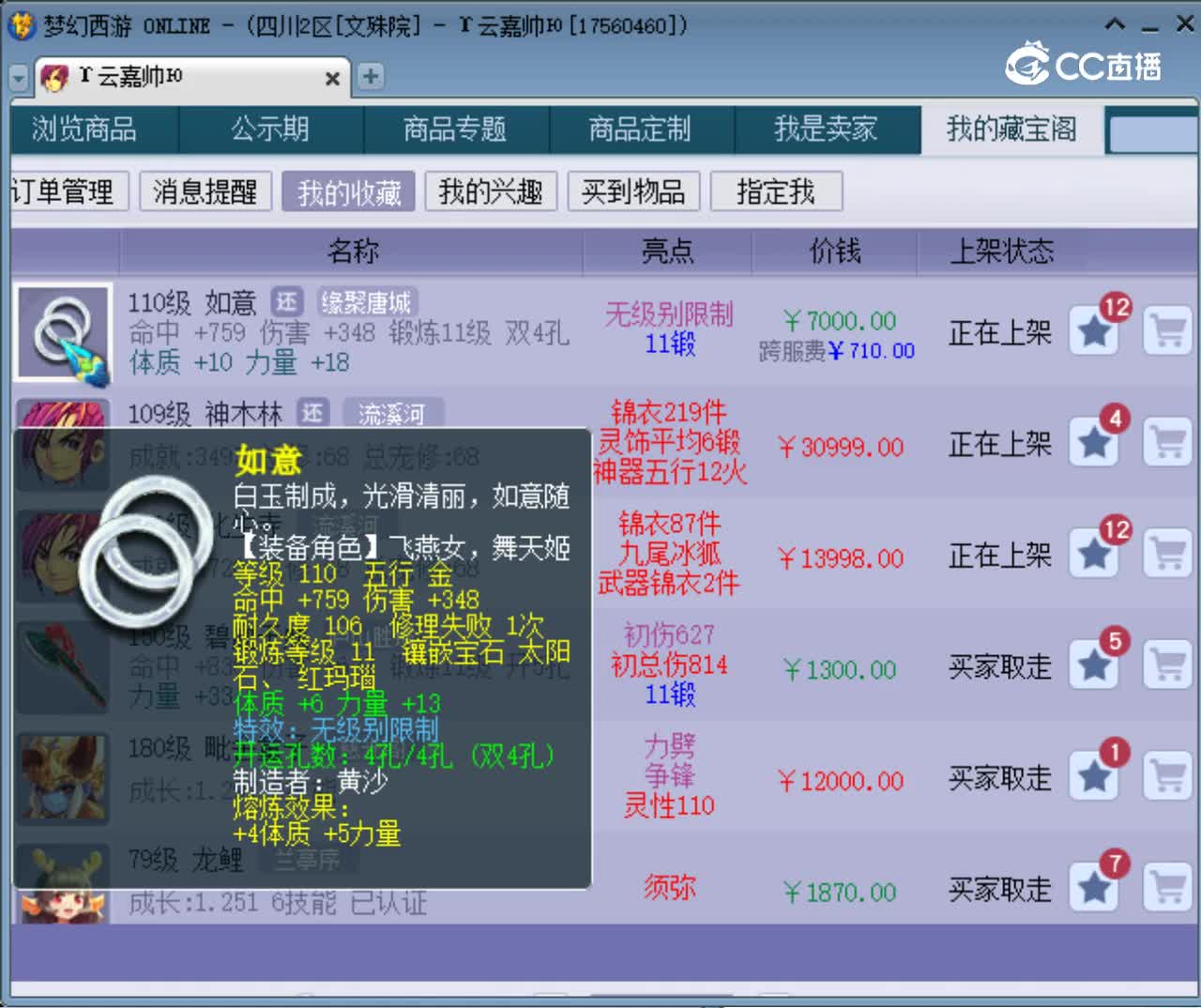
Task: Click favorite star for ¥1870.00 龙鲤
Action: point(1094,888)
